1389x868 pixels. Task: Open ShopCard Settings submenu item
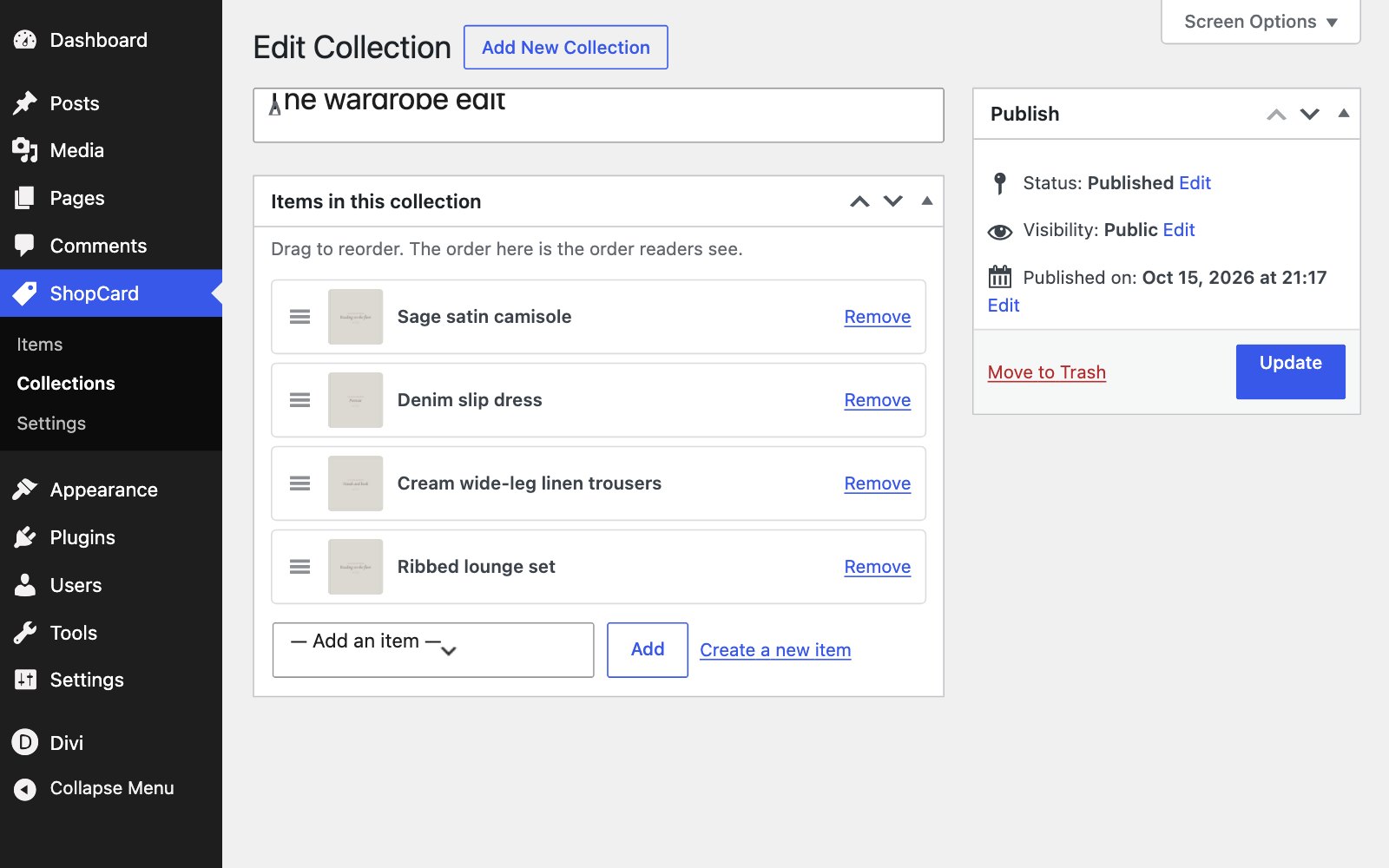[51, 424]
